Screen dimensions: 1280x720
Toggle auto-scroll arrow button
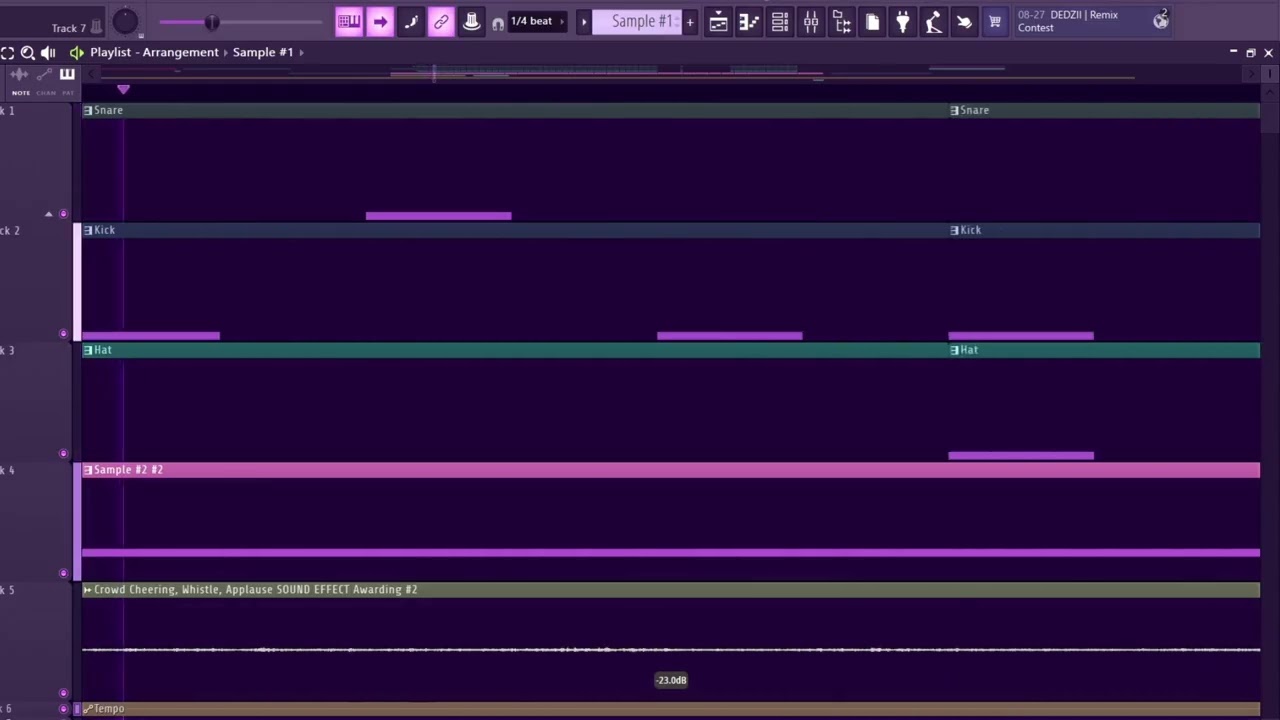point(380,21)
